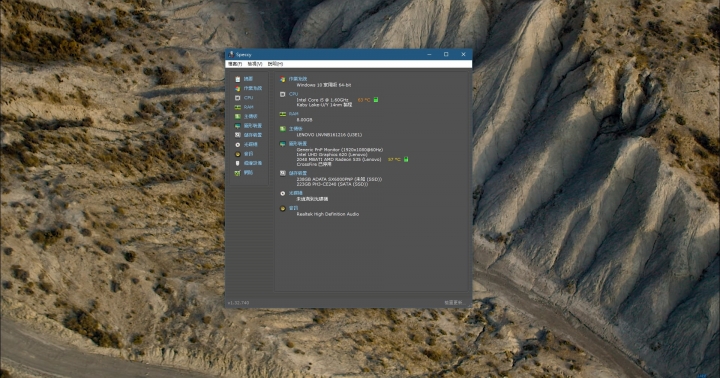This screenshot has height=378, width=720.
Task: Open the 儲存裝置 heading link in summary panel
Action: pyautogui.click(x=298, y=173)
